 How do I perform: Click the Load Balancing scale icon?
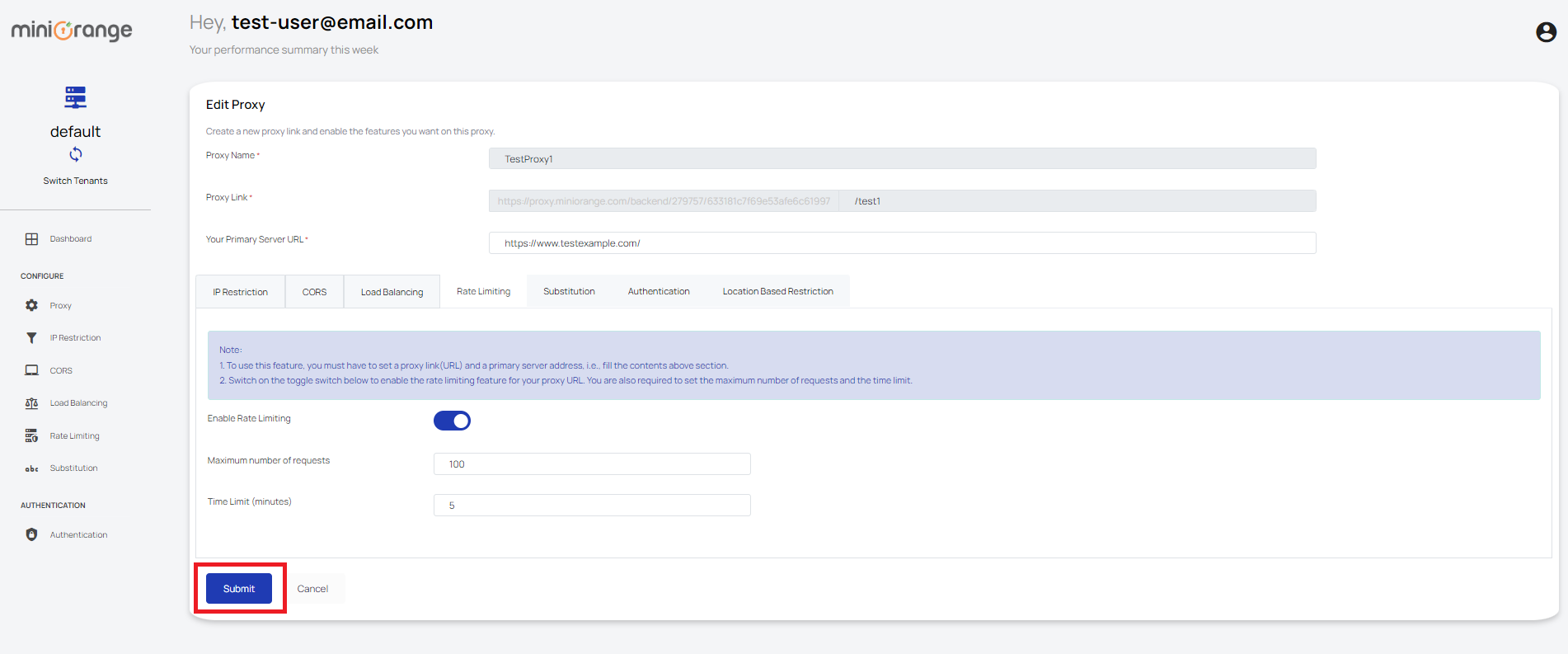tap(31, 403)
